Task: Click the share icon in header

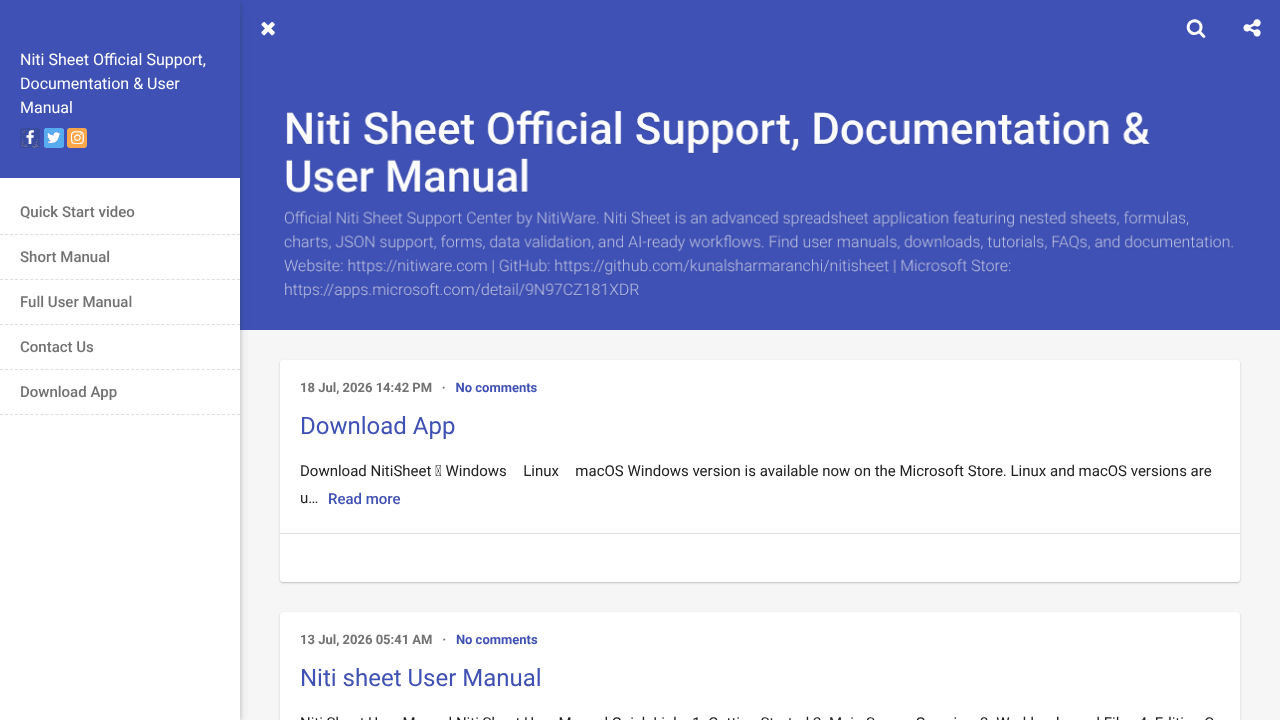Action: pos(1252,28)
